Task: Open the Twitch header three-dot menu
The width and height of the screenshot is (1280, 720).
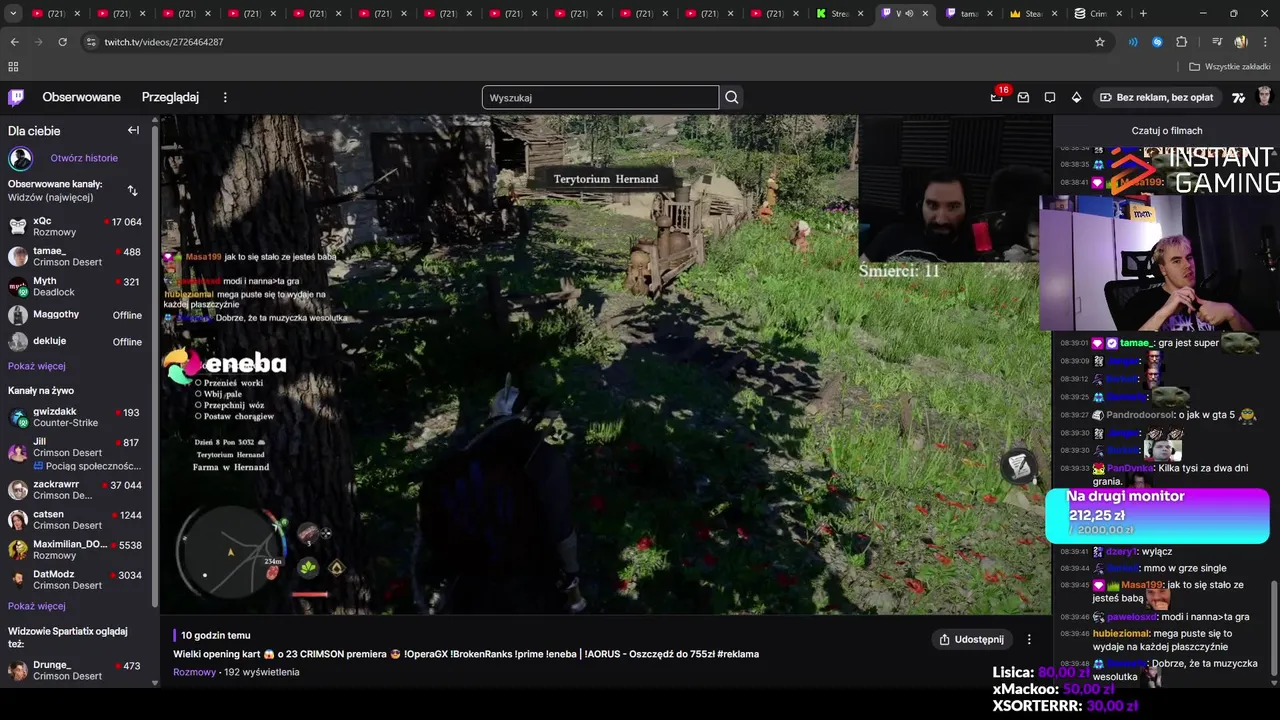Action: click(225, 97)
